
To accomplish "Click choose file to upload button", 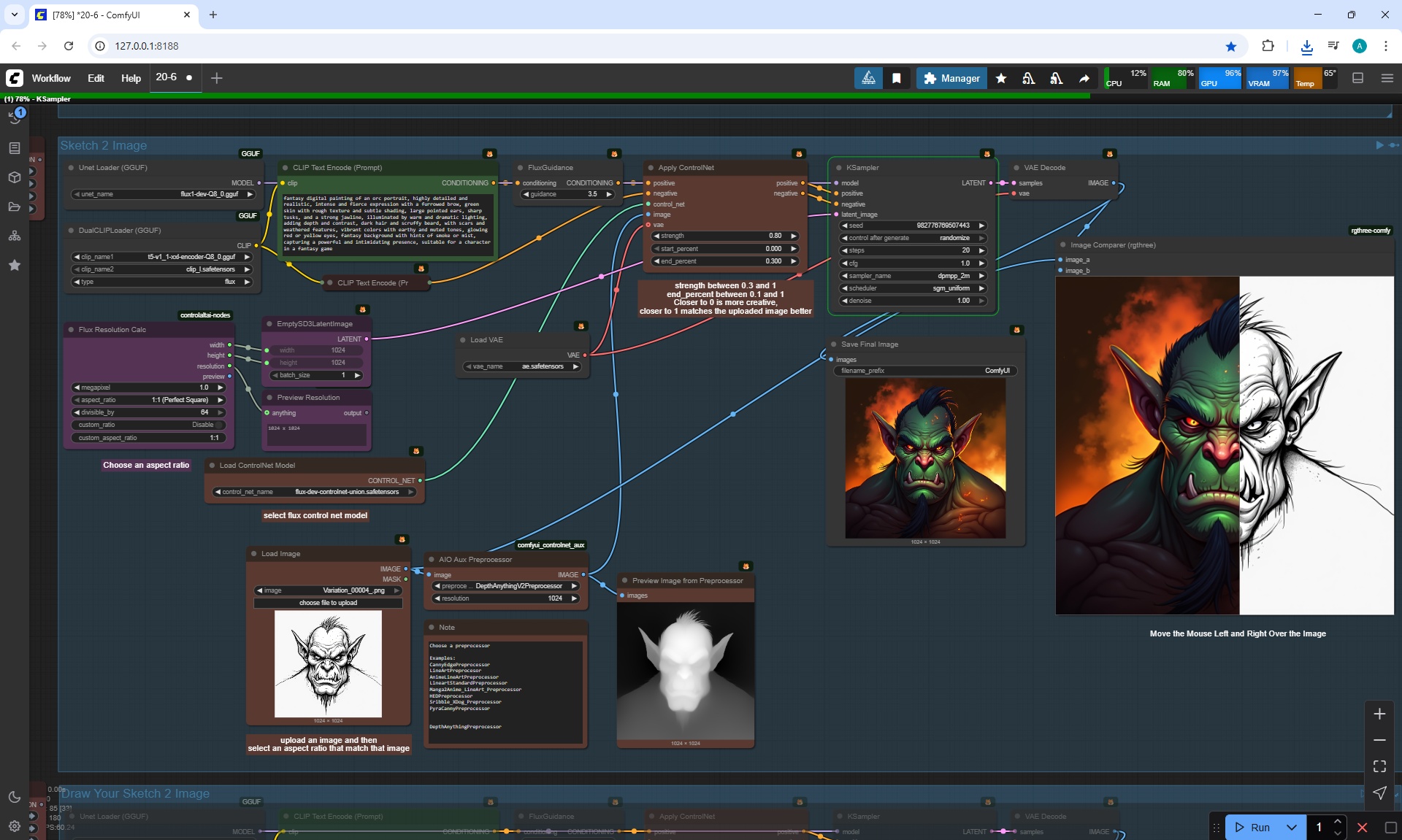I will pos(328,603).
